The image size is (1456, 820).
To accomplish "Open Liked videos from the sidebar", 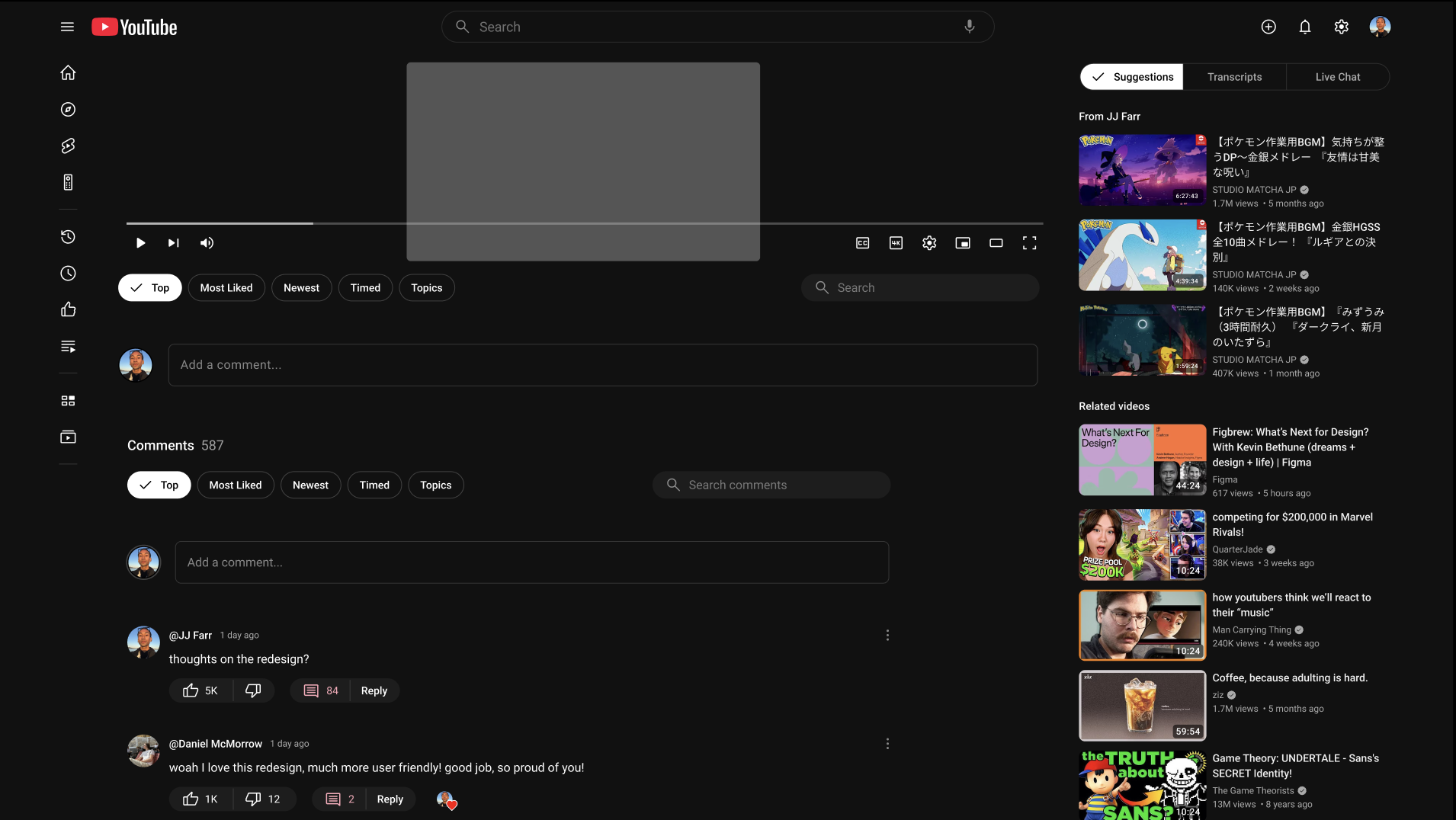I will [68, 310].
